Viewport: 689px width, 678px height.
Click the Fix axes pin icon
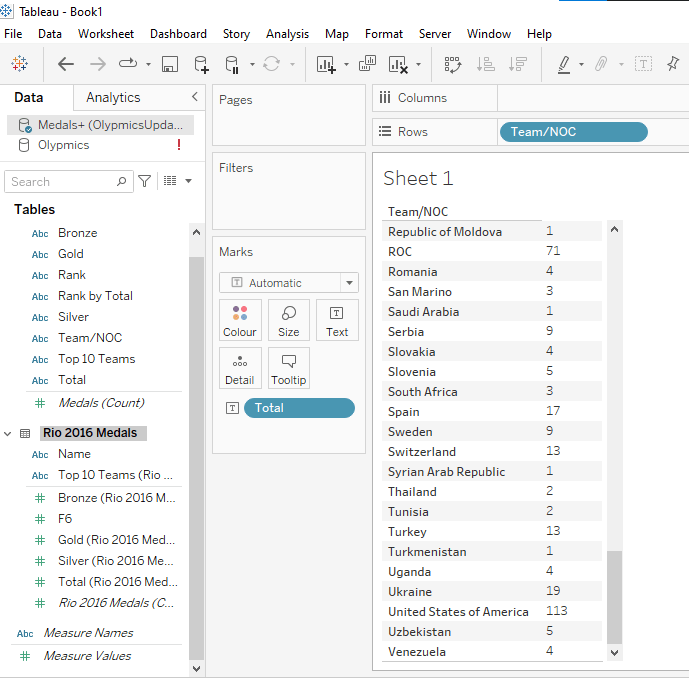[673, 64]
